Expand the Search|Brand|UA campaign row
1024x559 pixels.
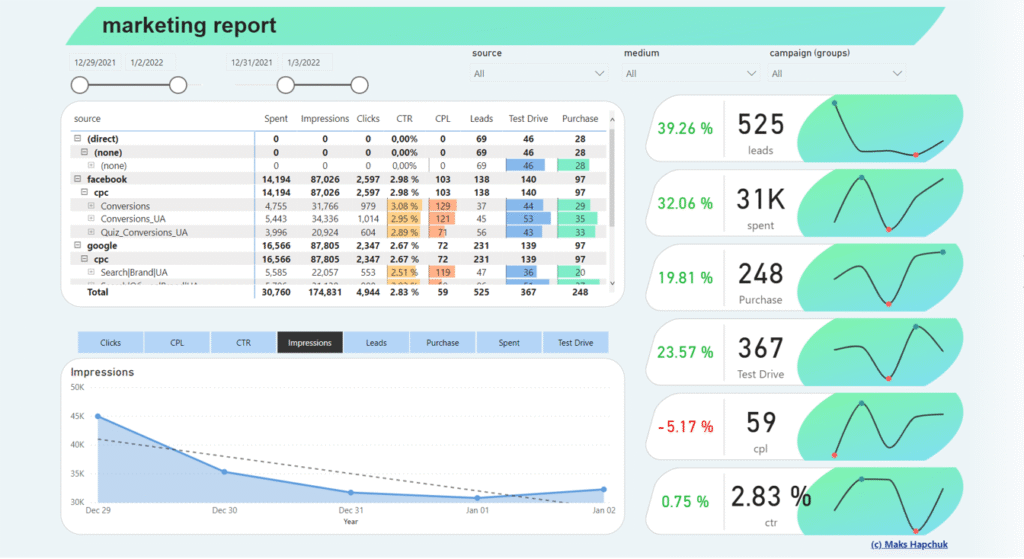(91, 272)
